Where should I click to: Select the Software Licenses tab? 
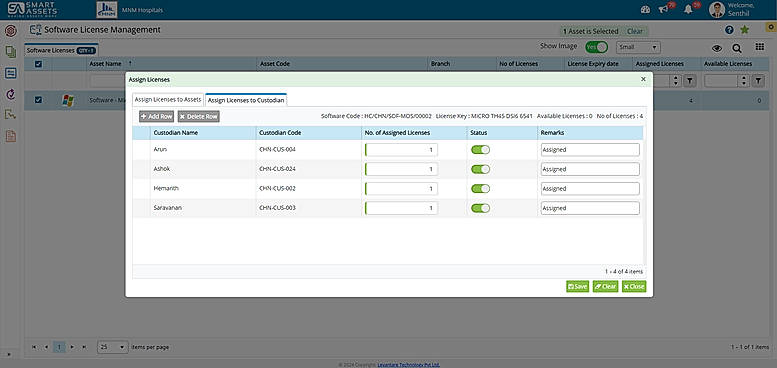coord(61,50)
